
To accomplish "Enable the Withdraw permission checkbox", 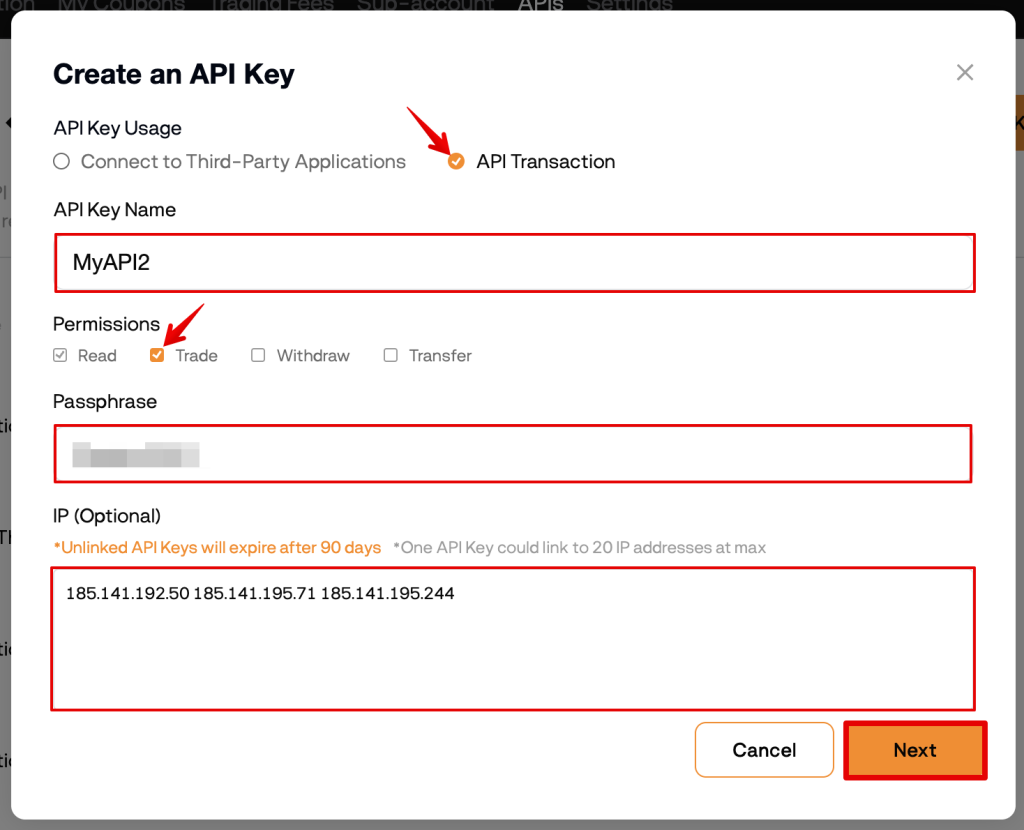I will [258, 355].
